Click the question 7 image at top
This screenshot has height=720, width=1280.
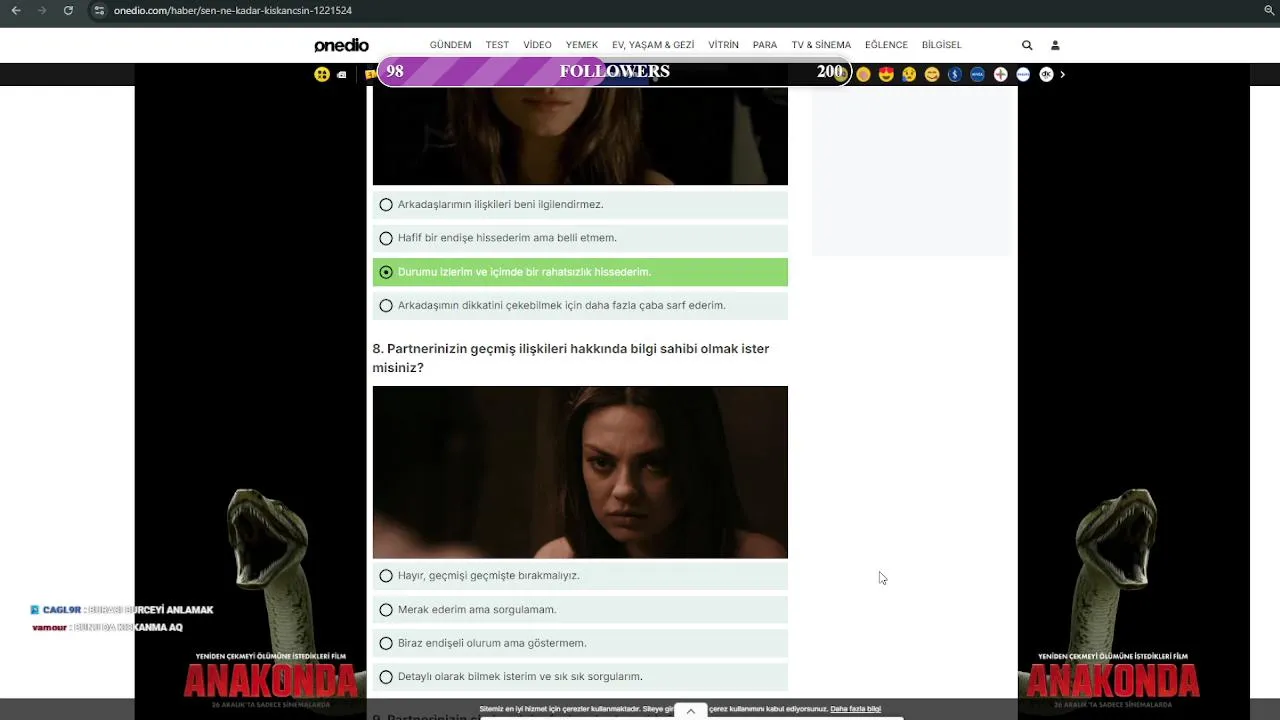580,135
